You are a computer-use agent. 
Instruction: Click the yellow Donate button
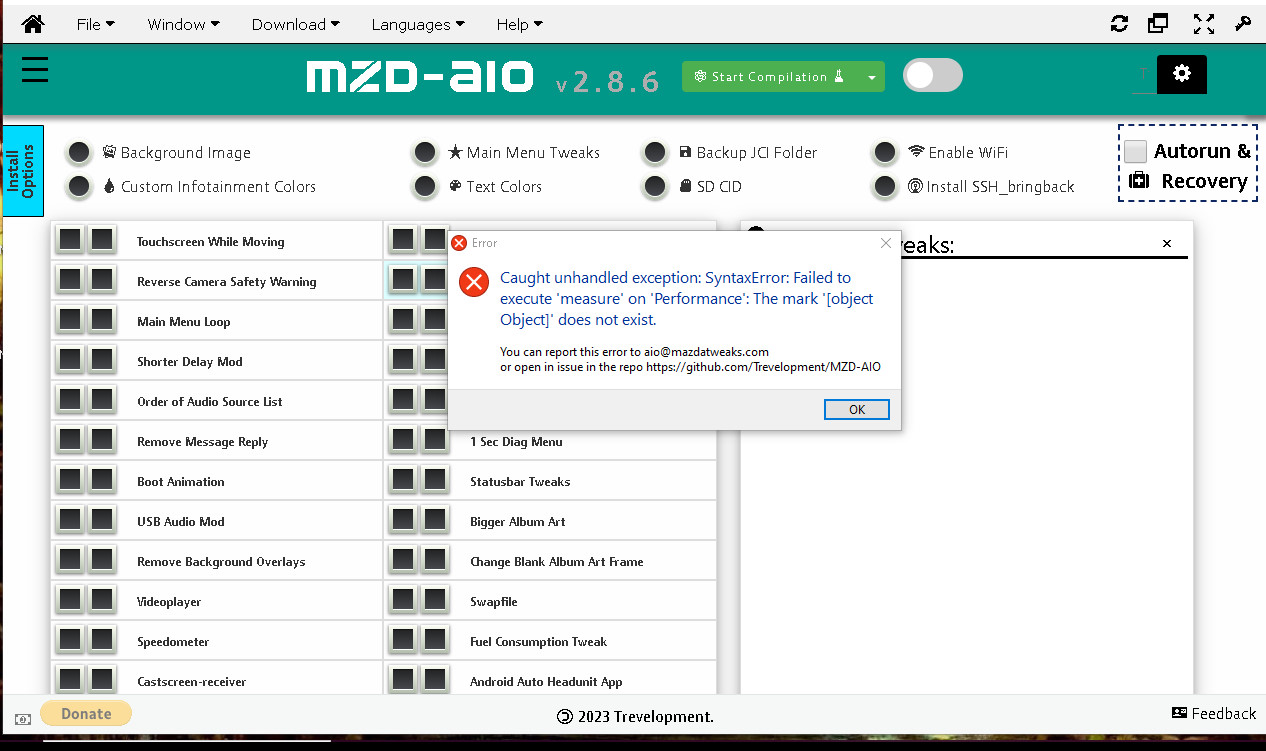pos(86,713)
